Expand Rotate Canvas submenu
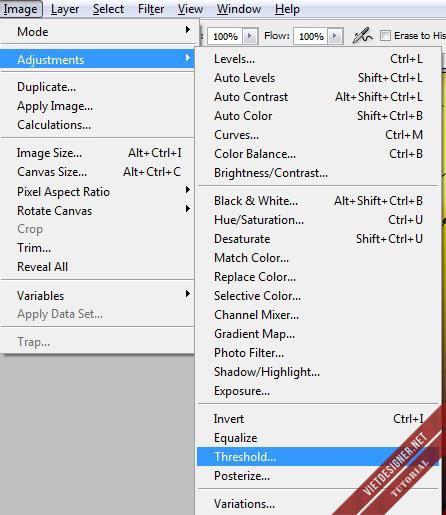The height and width of the screenshot is (515, 446). tap(97, 210)
